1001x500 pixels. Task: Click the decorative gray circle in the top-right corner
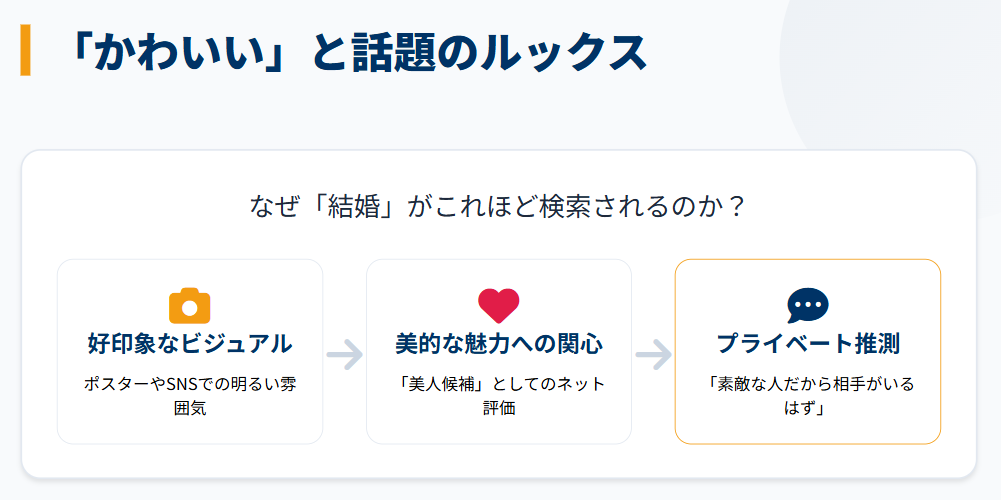[x=900, y=50]
